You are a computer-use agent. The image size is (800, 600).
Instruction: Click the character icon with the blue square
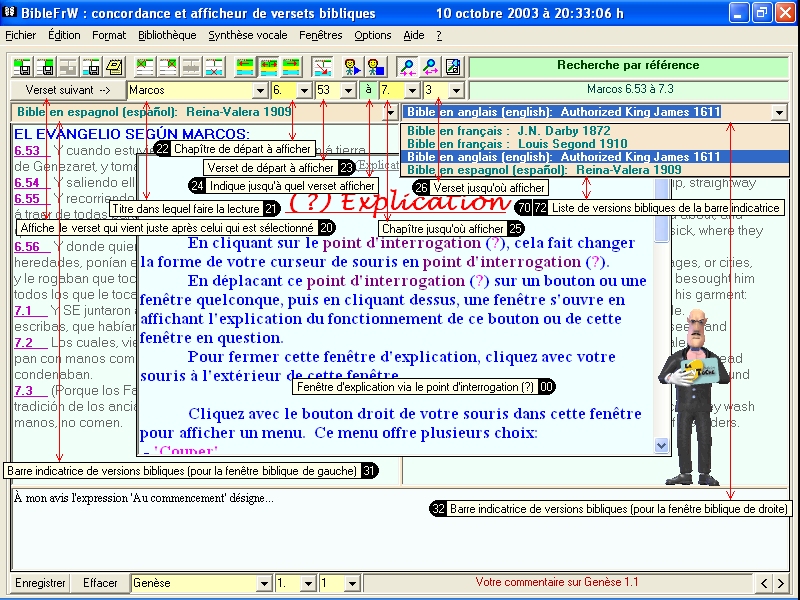coord(374,67)
